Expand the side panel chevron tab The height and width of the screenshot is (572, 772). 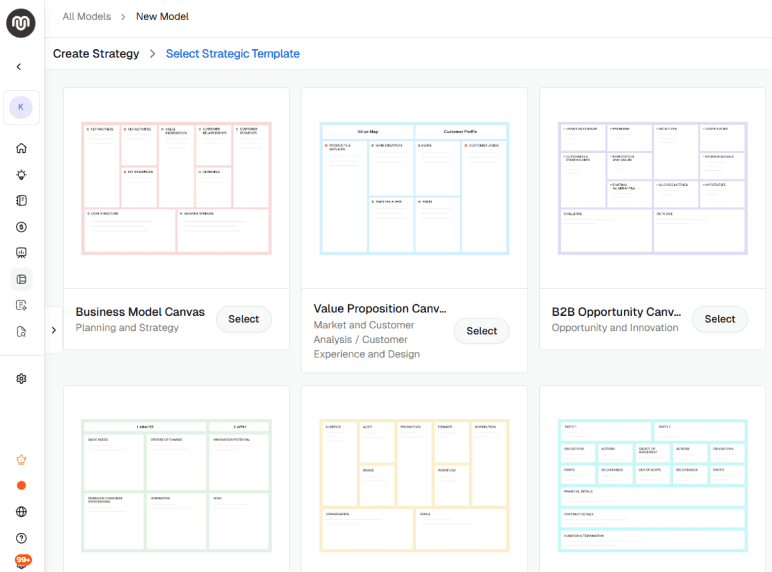coord(54,330)
